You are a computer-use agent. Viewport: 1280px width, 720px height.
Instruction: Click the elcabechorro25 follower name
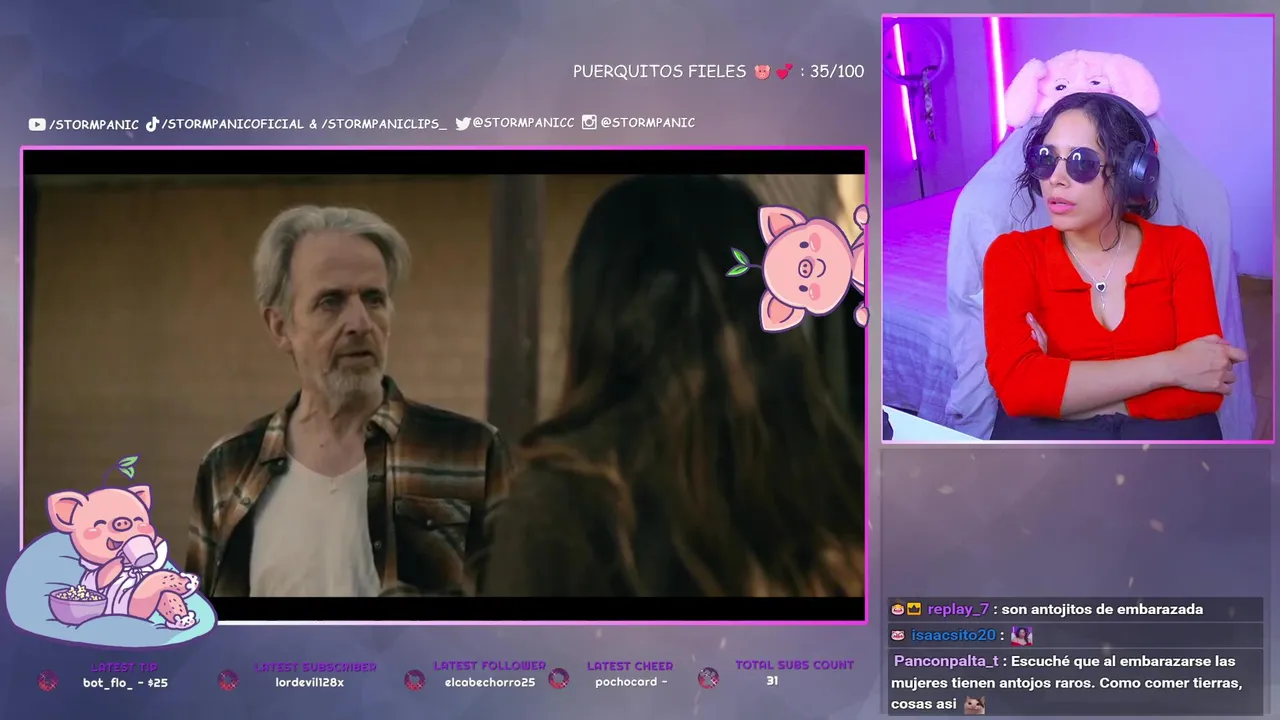tap(490, 682)
